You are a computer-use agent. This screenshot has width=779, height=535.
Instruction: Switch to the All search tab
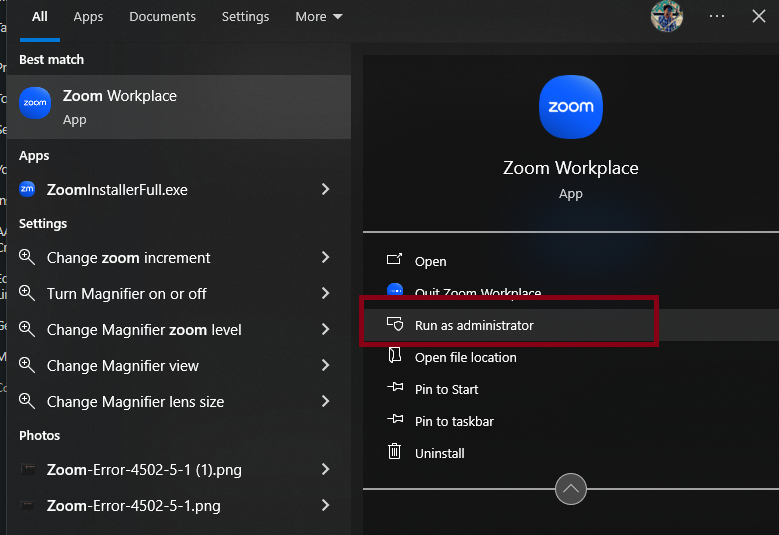point(40,17)
